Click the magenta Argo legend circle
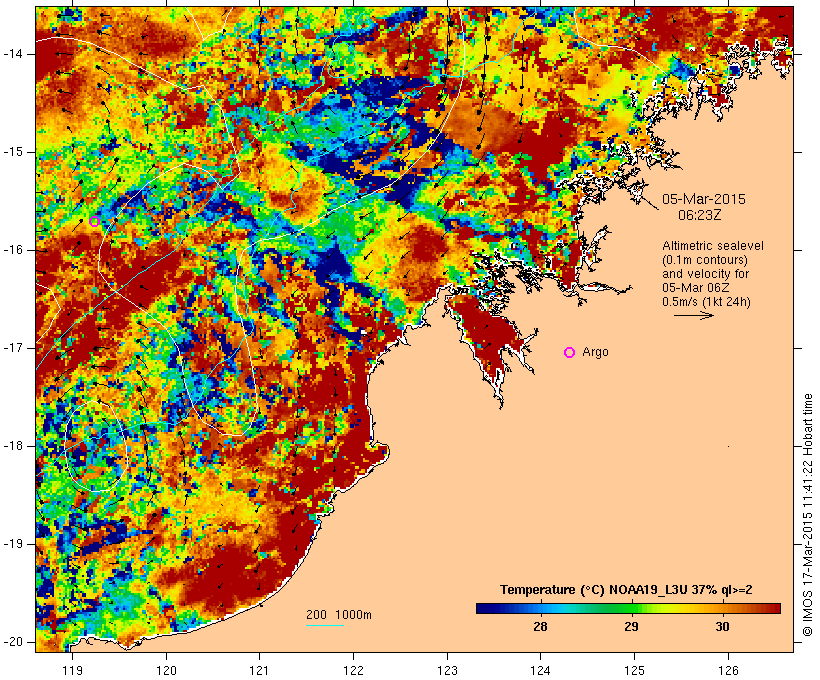The width and height of the screenshot is (820, 680). pyautogui.click(x=570, y=353)
